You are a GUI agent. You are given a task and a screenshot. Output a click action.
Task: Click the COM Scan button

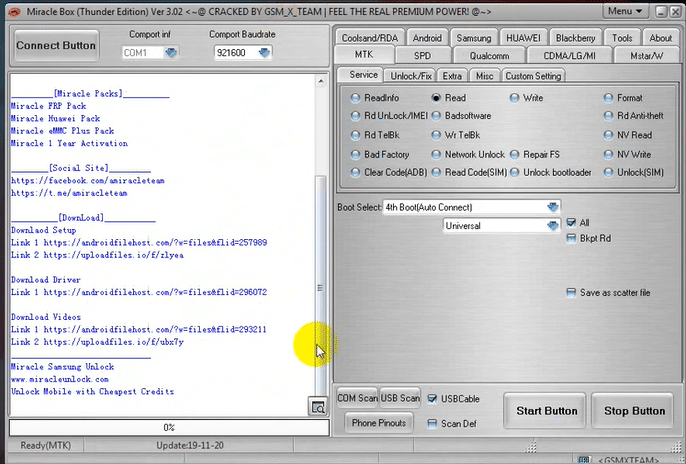tap(357, 398)
